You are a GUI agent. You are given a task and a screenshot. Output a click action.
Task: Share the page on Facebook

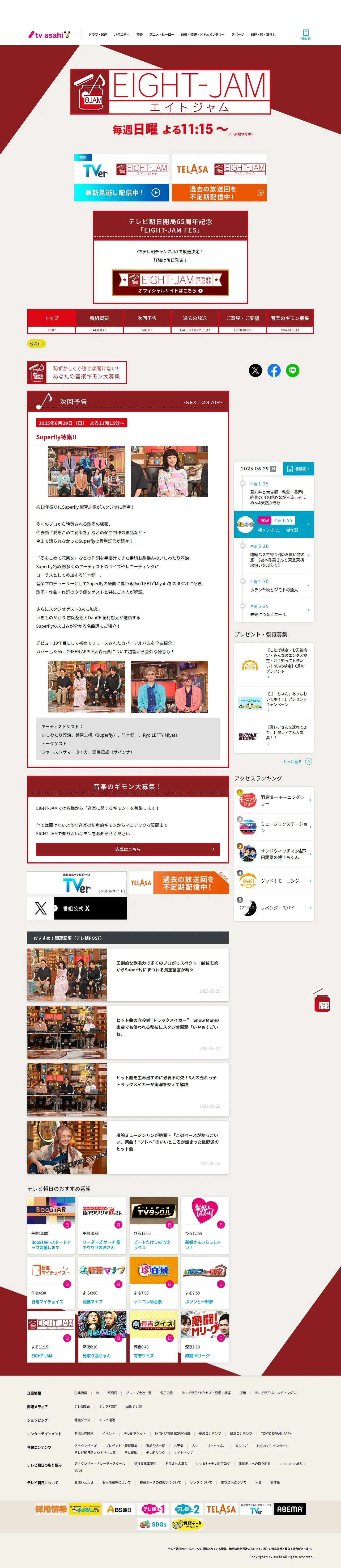pos(274,370)
